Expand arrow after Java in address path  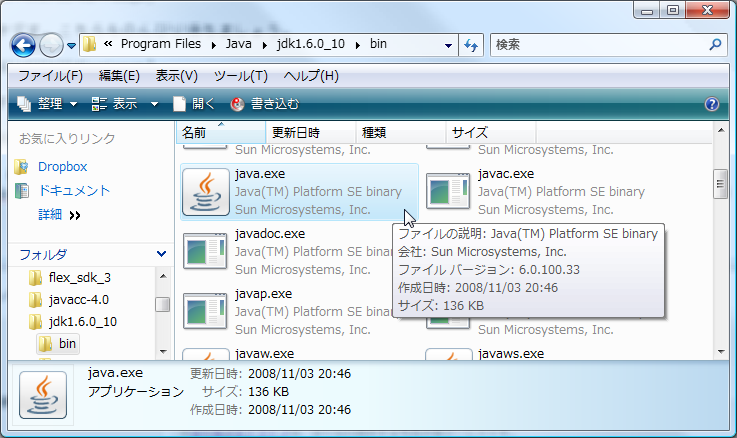tap(265, 45)
